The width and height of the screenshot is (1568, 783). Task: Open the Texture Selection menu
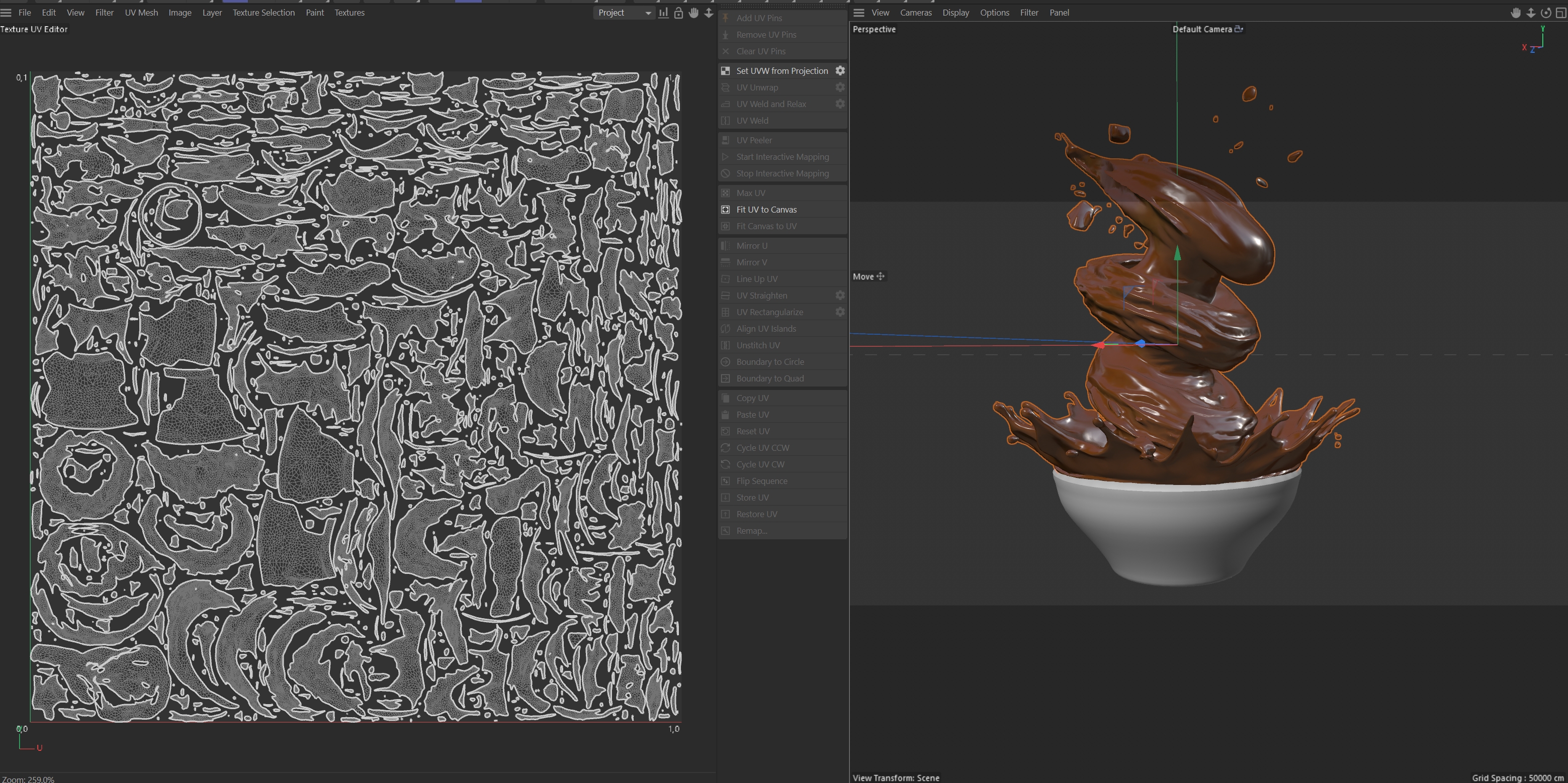263,13
